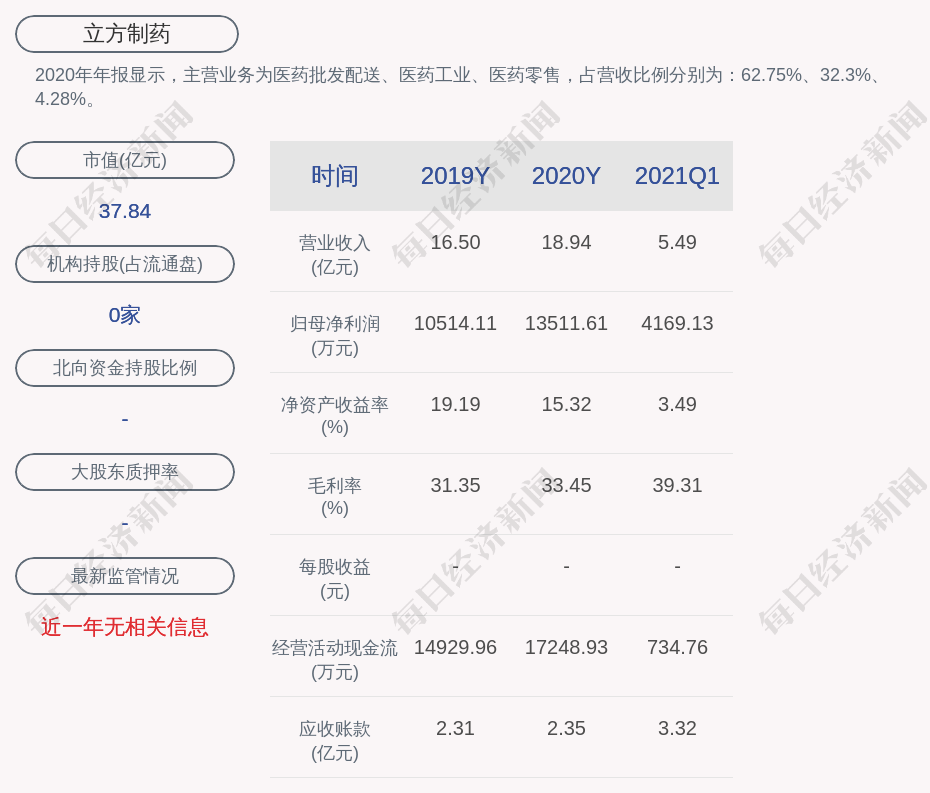Click the 毛利率 (%) row label
Viewport: 930px width, 793px height.
point(335,497)
